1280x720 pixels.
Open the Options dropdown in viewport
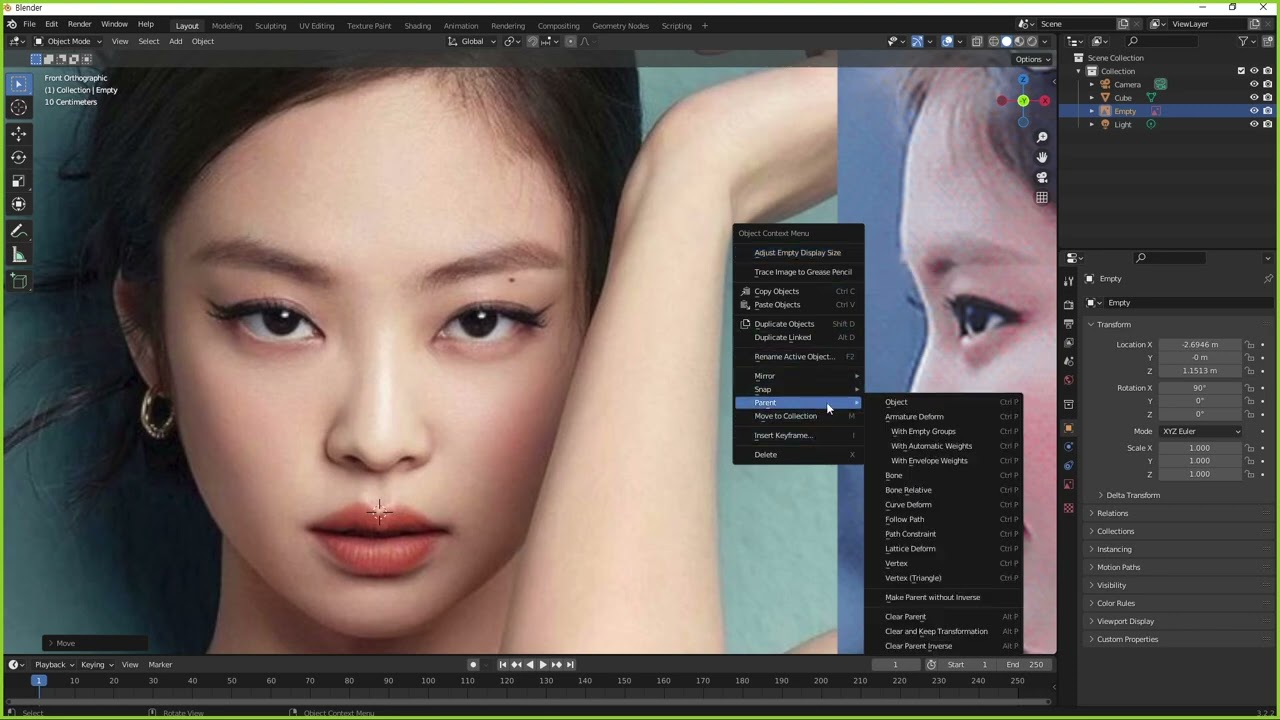click(x=1033, y=59)
